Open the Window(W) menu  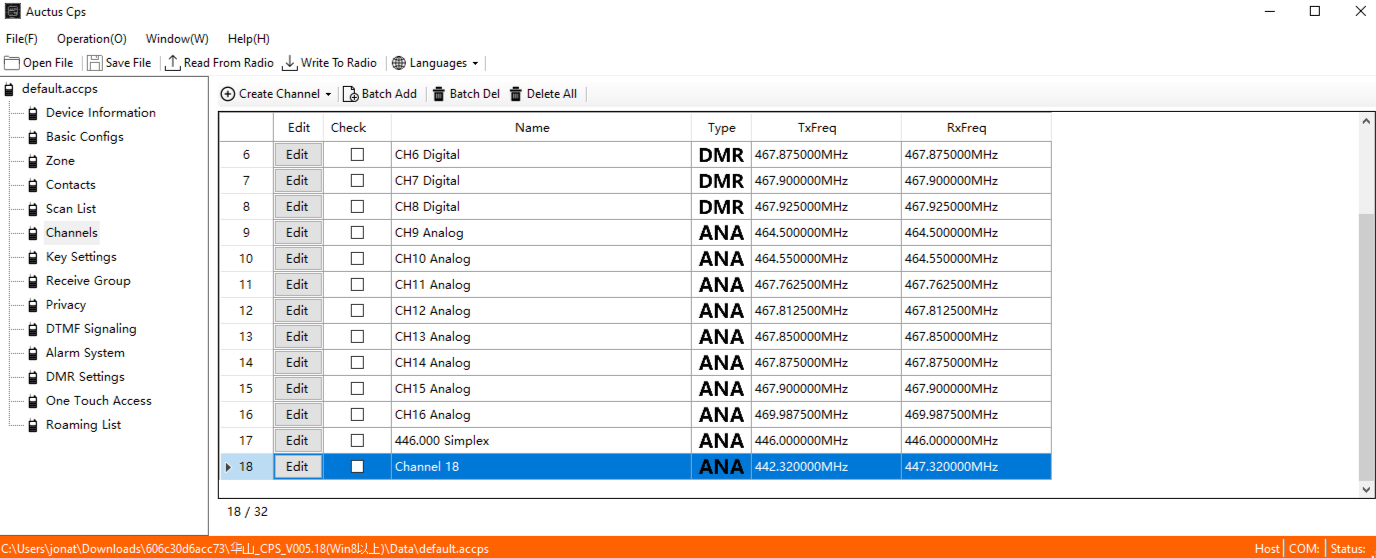click(x=177, y=39)
